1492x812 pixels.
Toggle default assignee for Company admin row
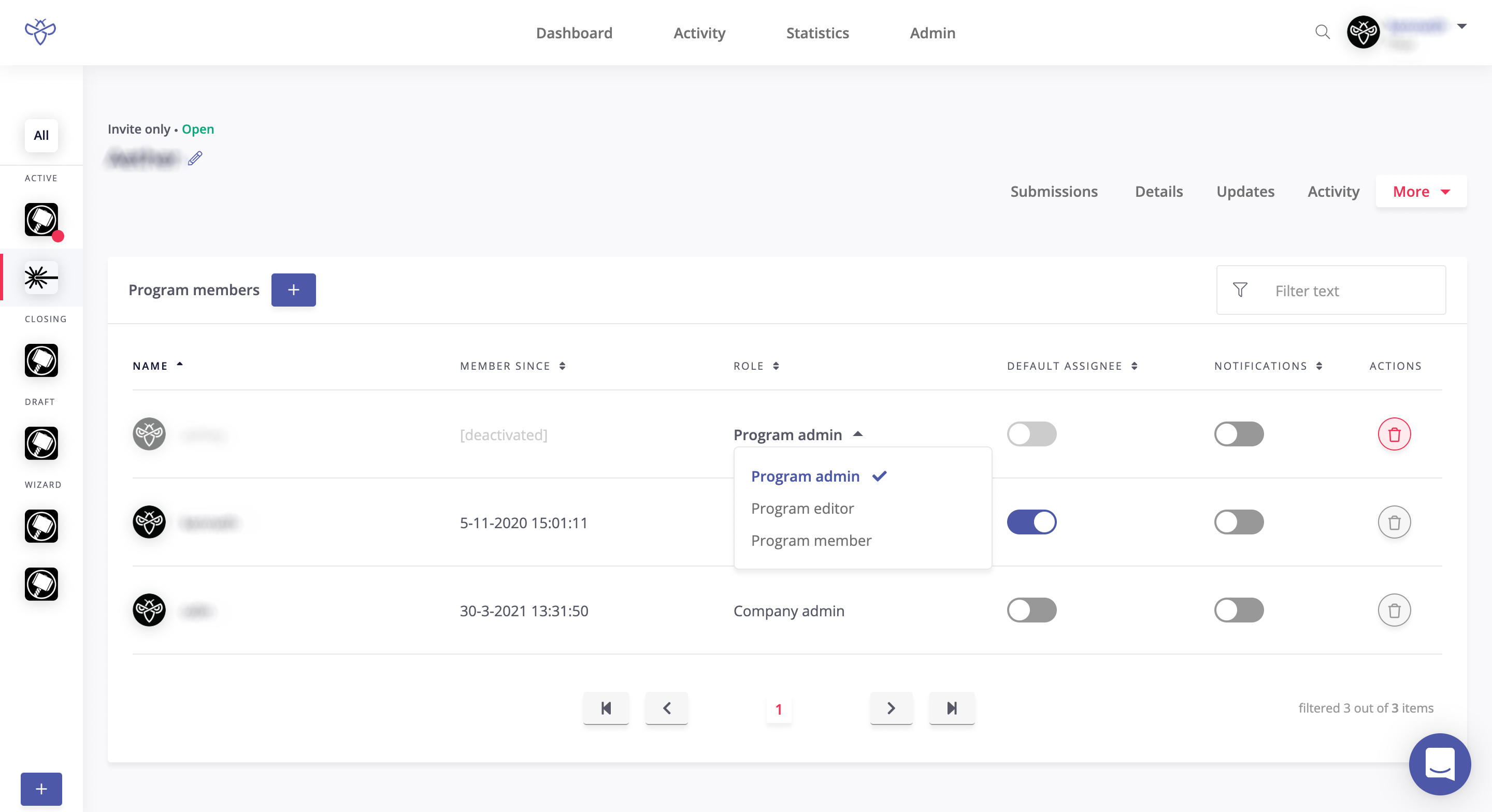(1031, 611)
